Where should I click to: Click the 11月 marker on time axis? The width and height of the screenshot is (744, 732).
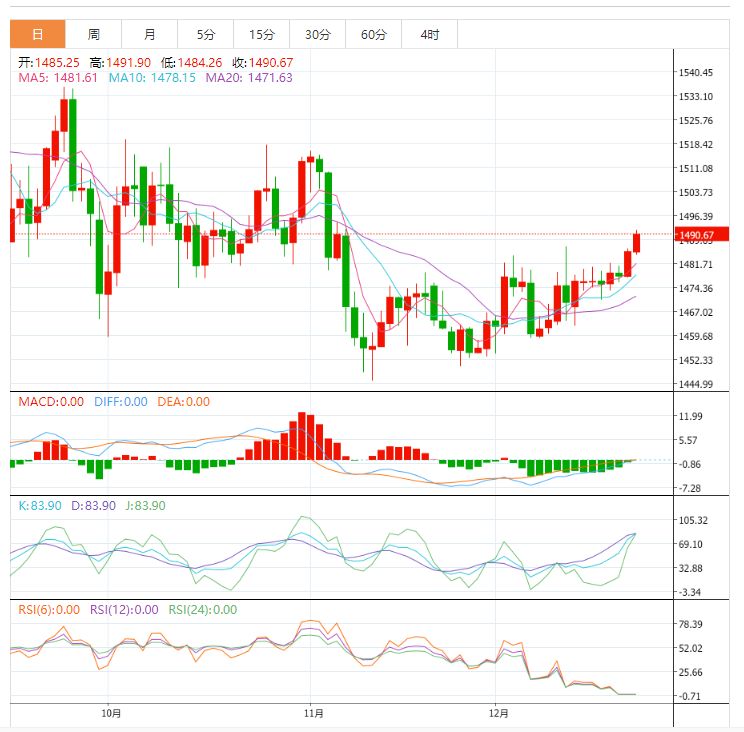(x=313, y=713)
